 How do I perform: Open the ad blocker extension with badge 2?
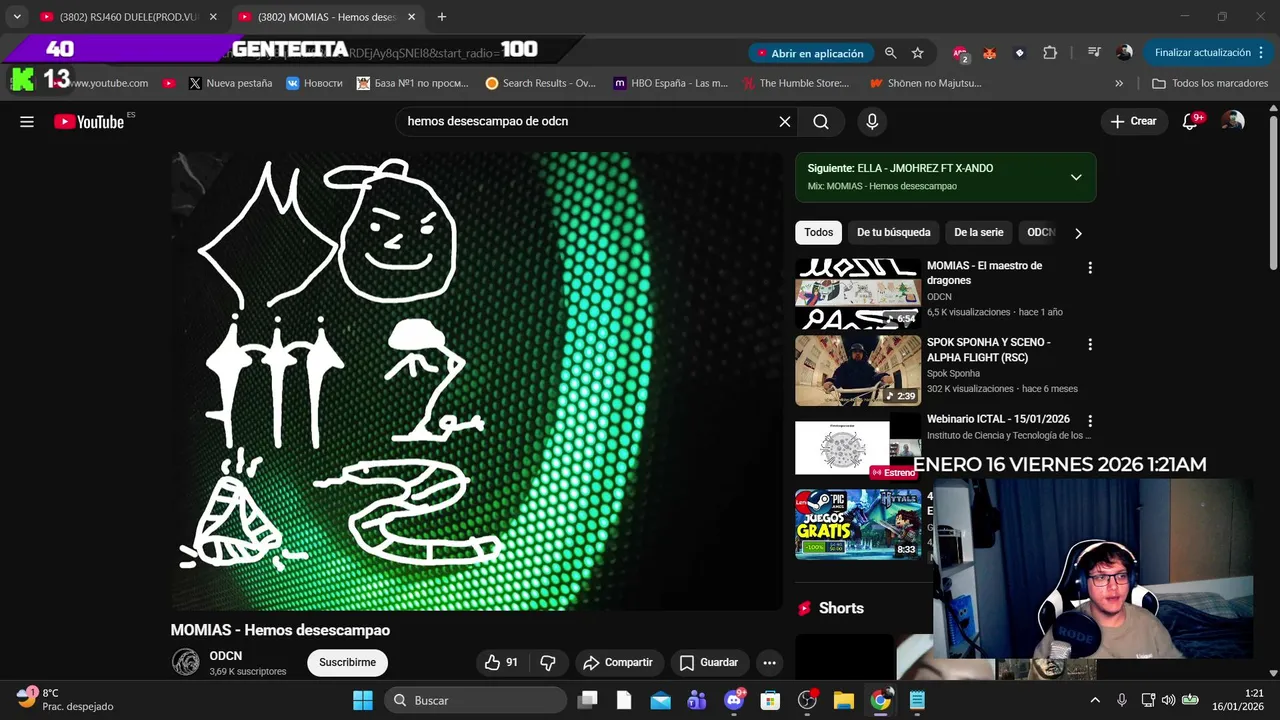coord(960,53)
